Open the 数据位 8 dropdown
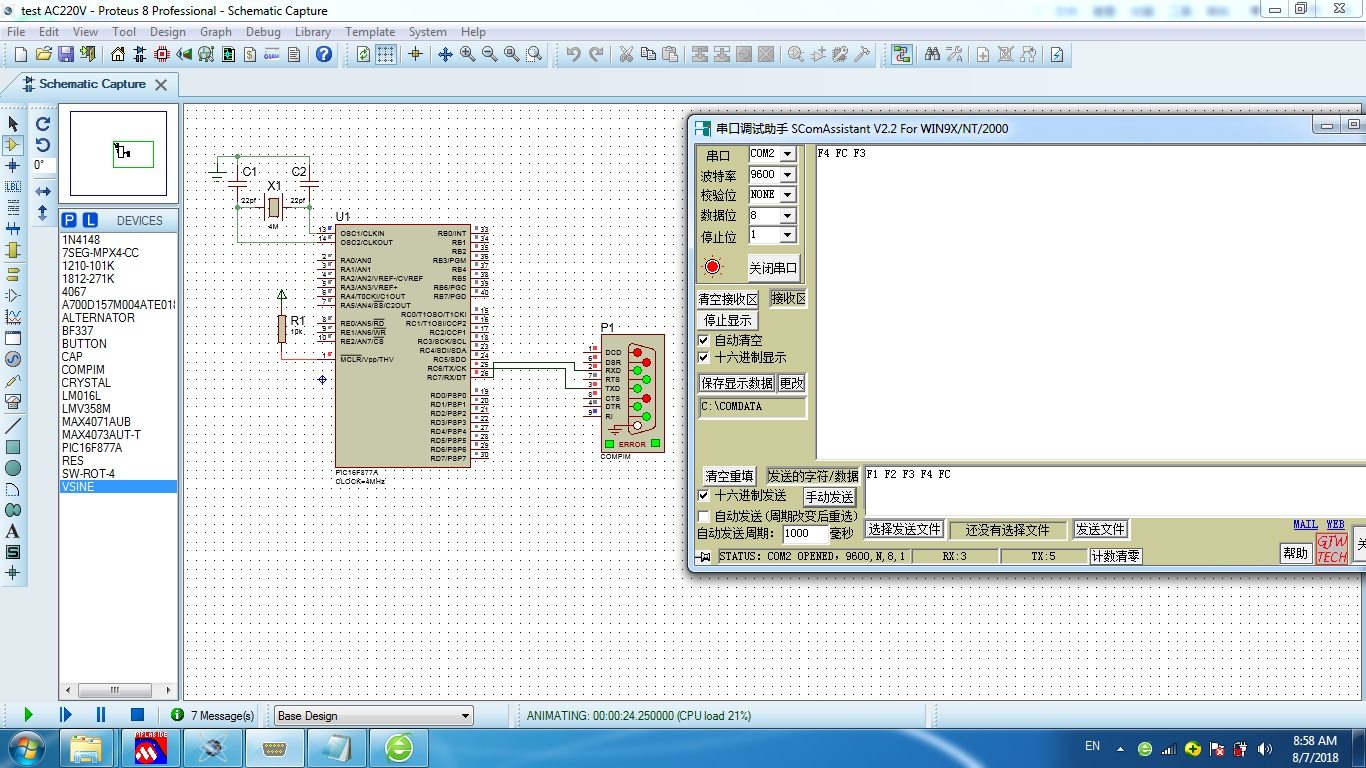1366x768 pixels. pyautogui.click(x=788, y=215)
